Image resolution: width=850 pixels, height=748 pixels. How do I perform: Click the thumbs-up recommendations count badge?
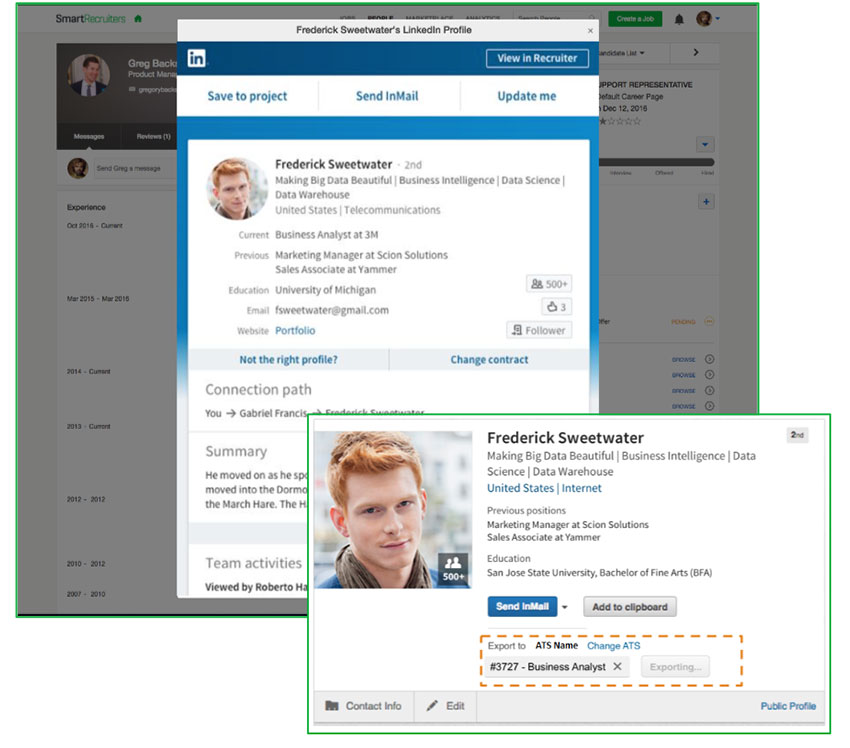click(x=556, y=307)
